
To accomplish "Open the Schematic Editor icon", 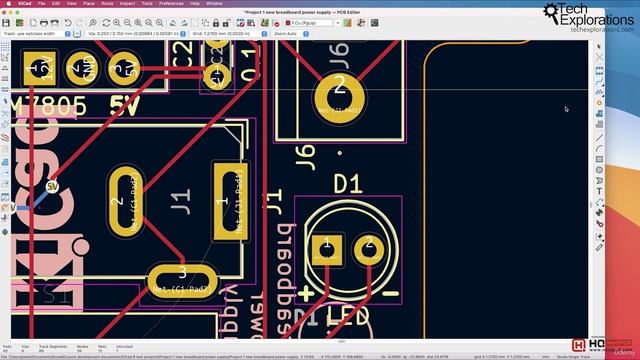I will point(361,23).
